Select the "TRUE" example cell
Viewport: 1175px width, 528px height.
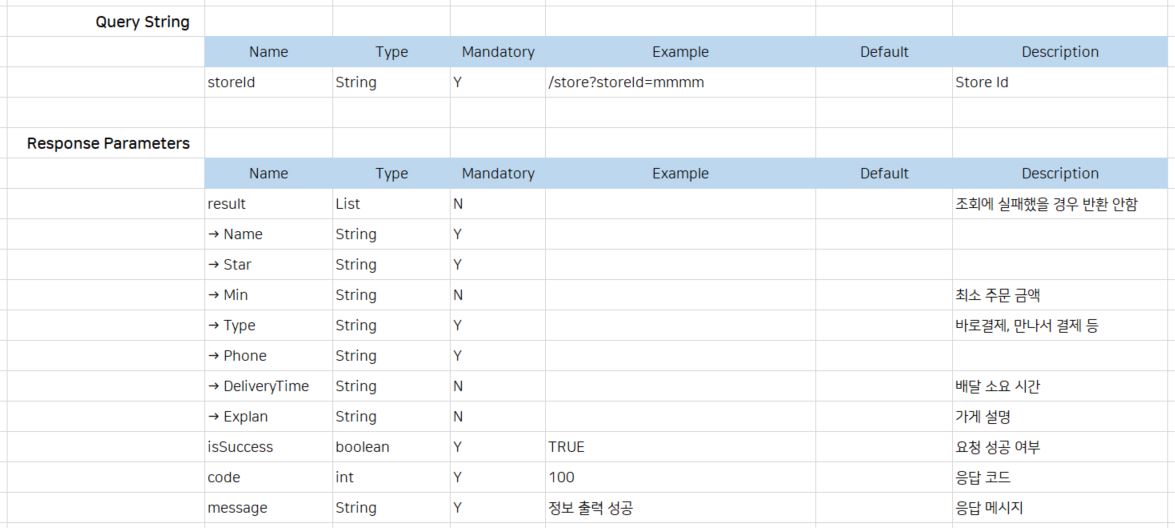coord(566,447)
